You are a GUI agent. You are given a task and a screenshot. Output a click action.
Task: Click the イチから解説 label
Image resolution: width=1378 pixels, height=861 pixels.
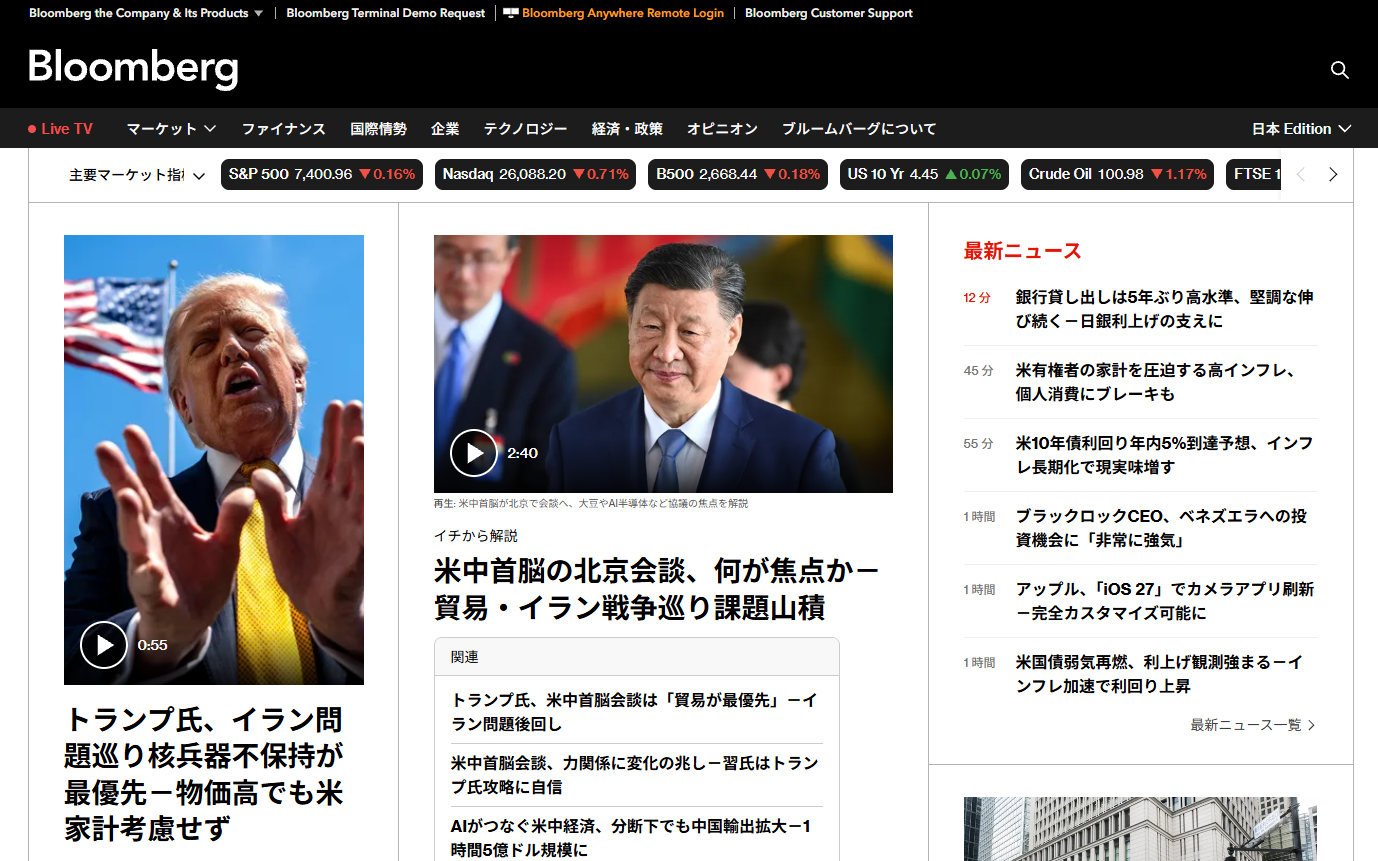pyautogui.click(x=476, y=536)
